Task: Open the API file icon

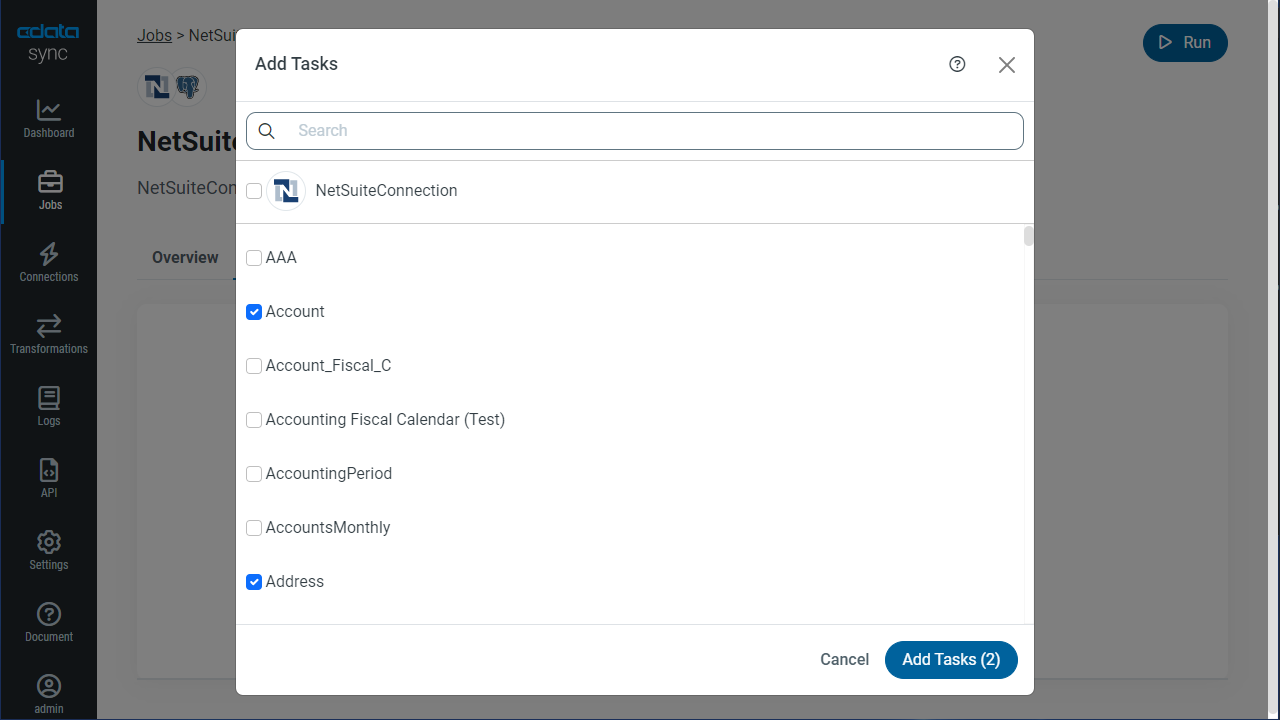Action: pos(49,470)
